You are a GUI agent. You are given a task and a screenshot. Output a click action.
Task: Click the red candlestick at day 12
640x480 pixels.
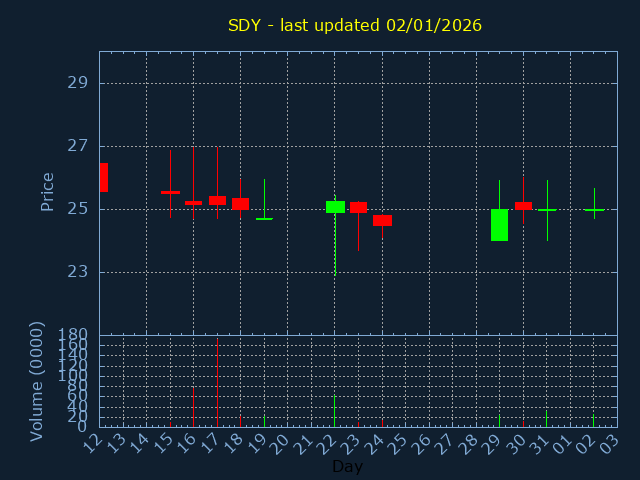tap(103, 177)
